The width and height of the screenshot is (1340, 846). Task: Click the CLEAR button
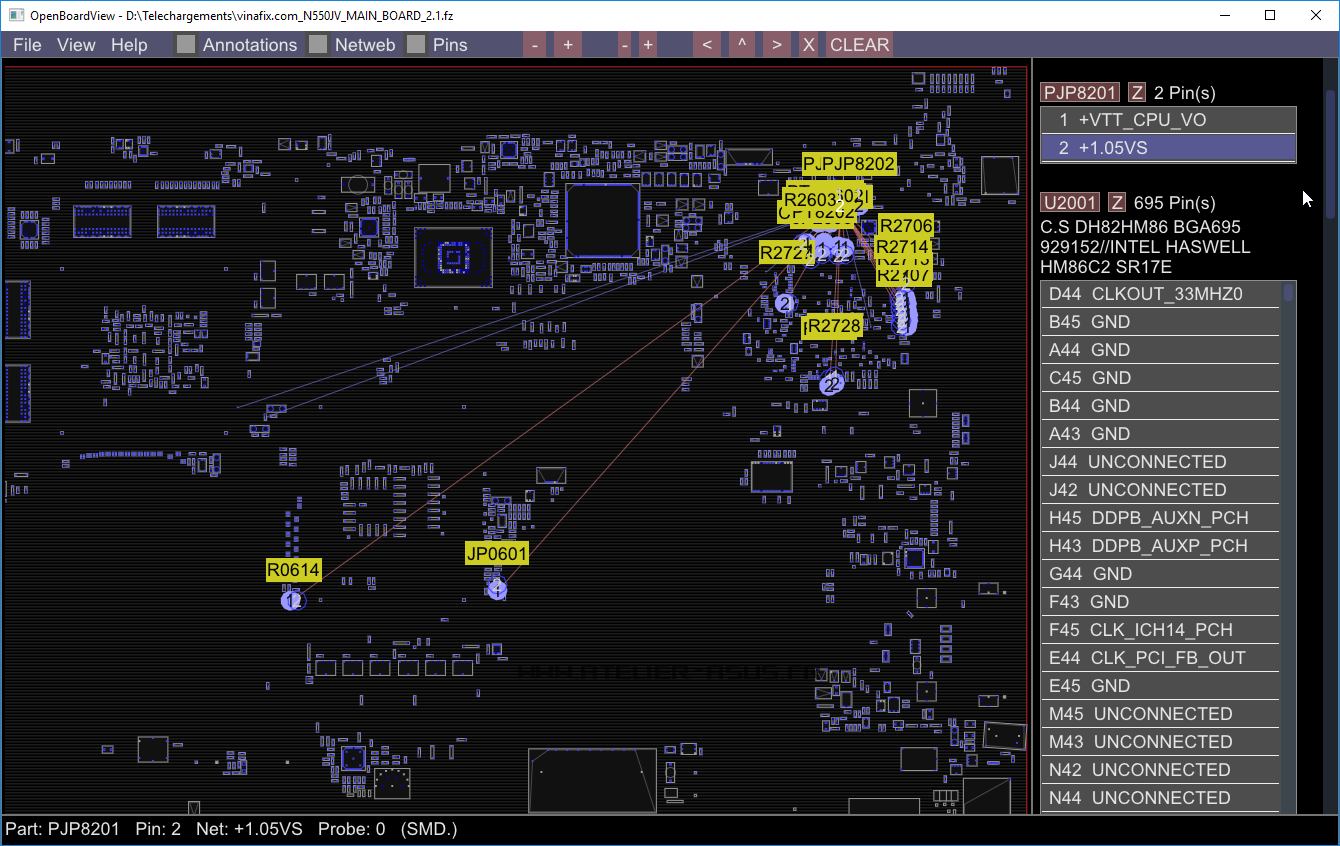click(859, 45)
